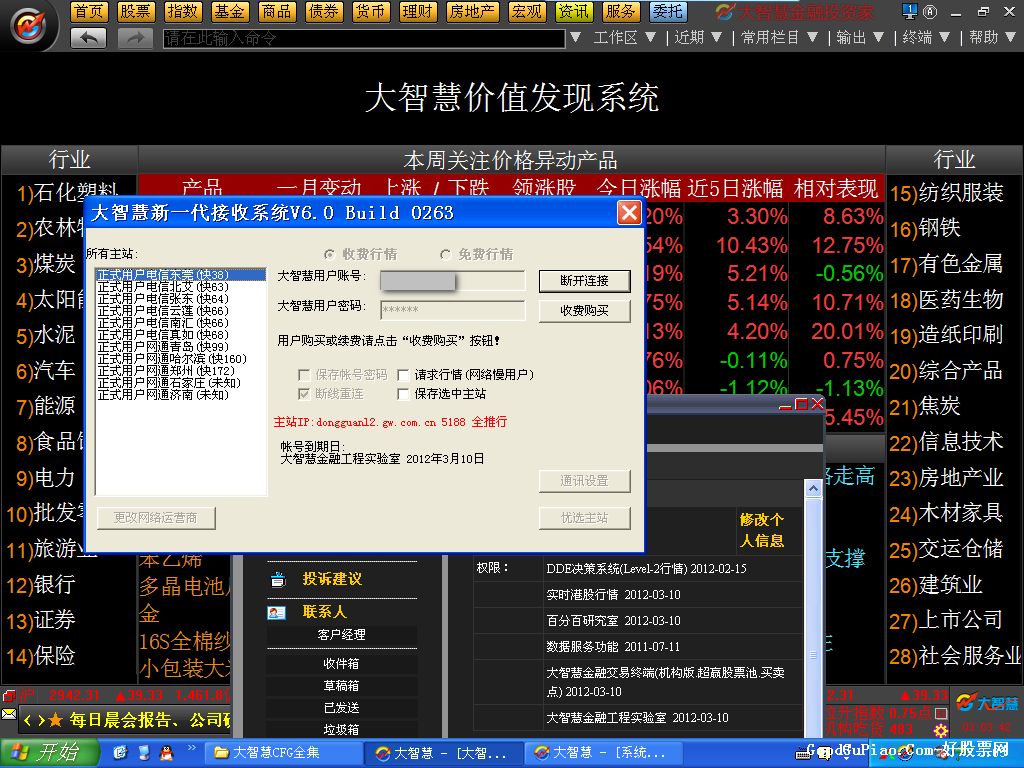
Task: Click the 大智慧 logo in bottom-right corner
Action: click(987, 703)
